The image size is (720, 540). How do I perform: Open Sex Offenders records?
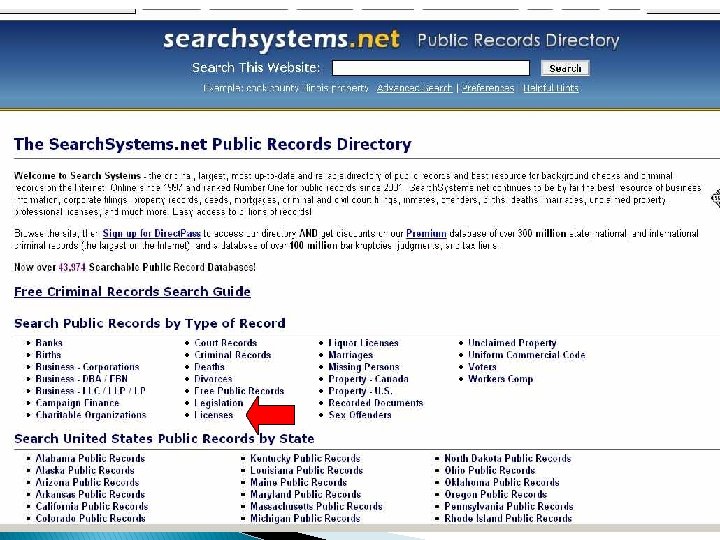click(x=360, y=415)
